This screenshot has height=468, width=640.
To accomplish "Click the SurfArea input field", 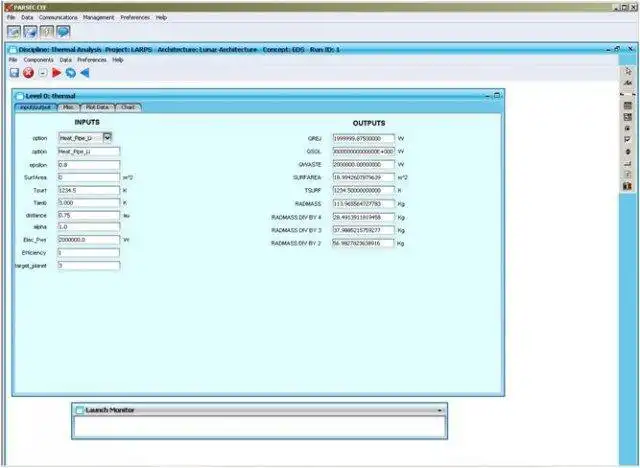I will click(89, 178).
